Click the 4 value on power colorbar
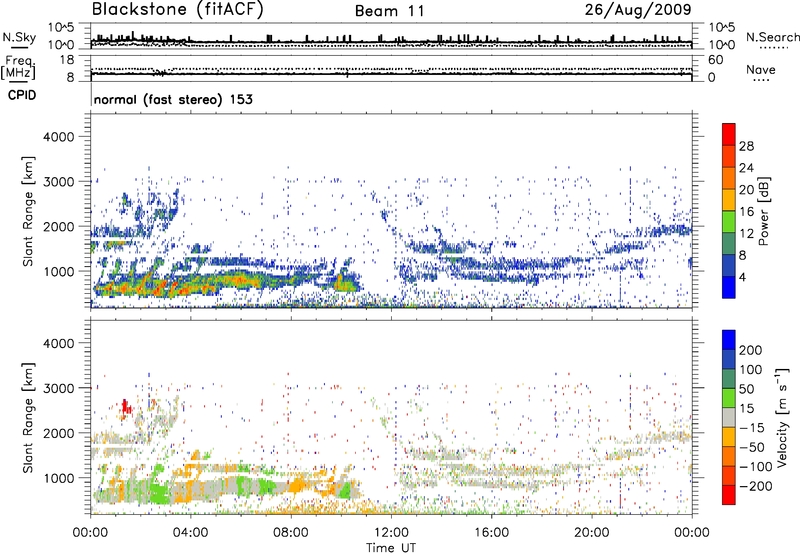Viewport: 800px width, 554px height. coord(742,277)
